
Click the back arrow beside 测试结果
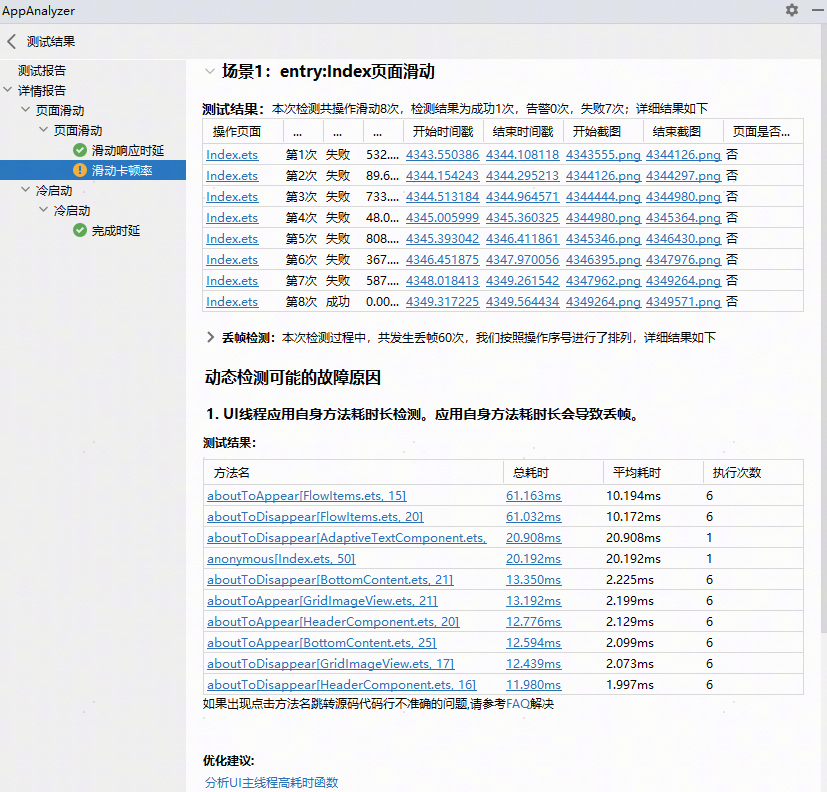coord(12,42)
